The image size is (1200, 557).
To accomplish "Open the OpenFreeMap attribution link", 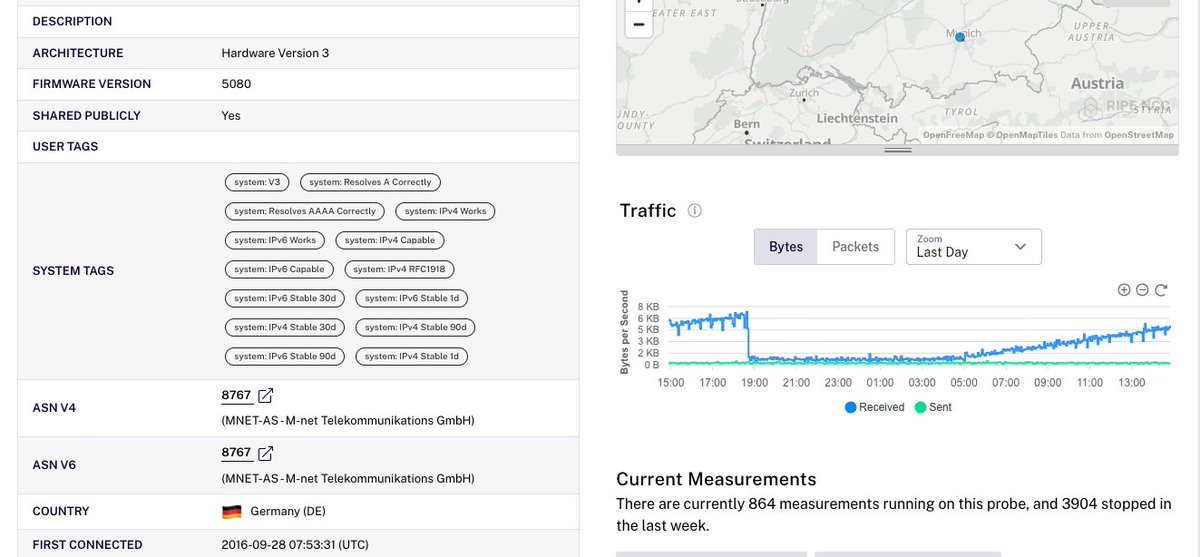I will (954, 135).
